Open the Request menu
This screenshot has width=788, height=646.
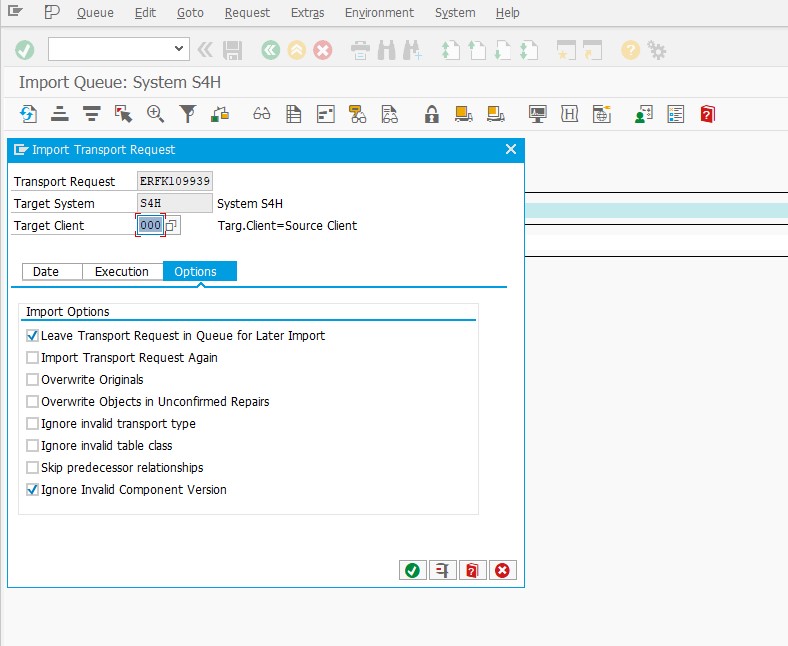click(x=247, y=13)
